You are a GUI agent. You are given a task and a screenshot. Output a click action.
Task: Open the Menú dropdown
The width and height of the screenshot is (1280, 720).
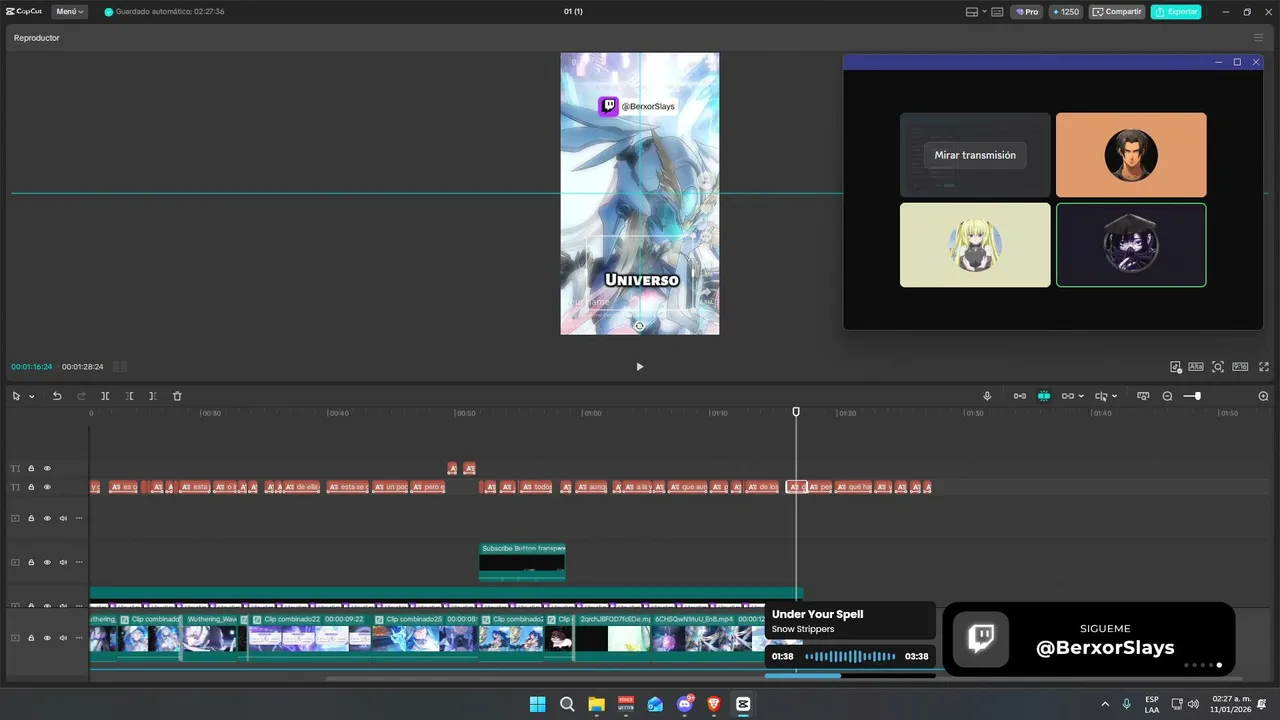tap(69, 12)
